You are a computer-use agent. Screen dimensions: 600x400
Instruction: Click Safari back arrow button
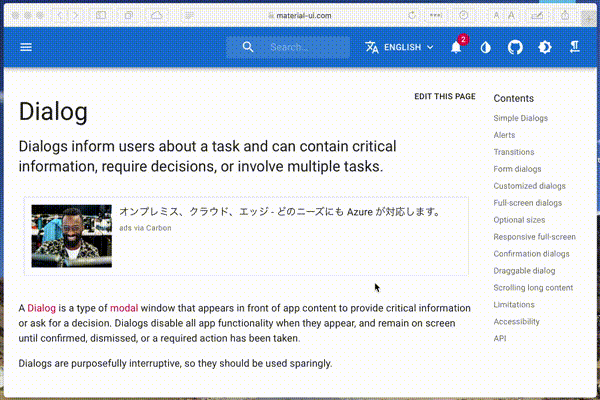pyautogui.click(x=60, y=15)
